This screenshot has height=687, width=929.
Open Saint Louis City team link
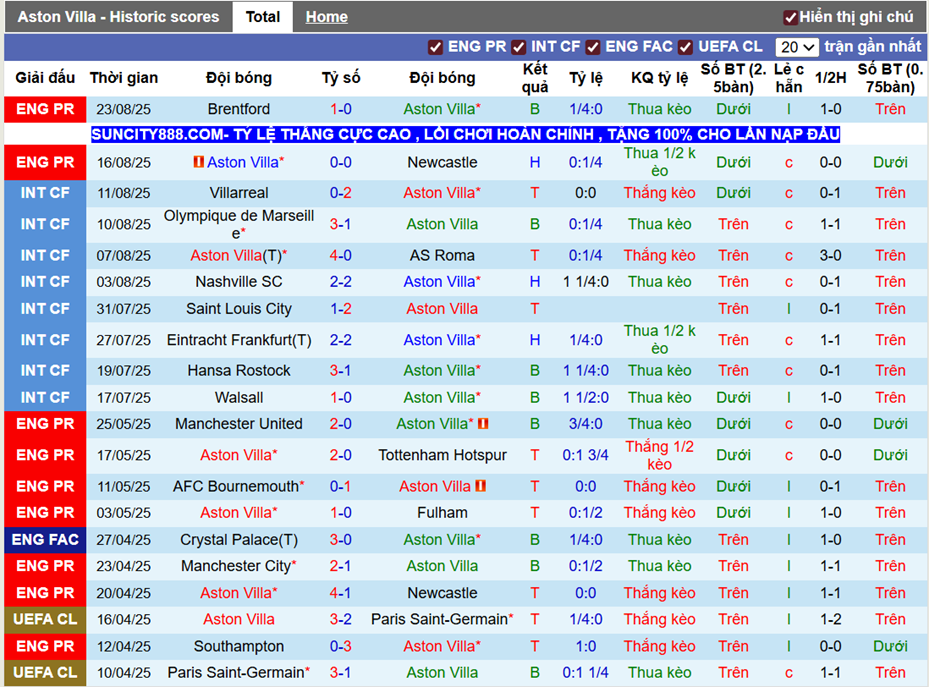pyautogui.click(x=239, y=309)
